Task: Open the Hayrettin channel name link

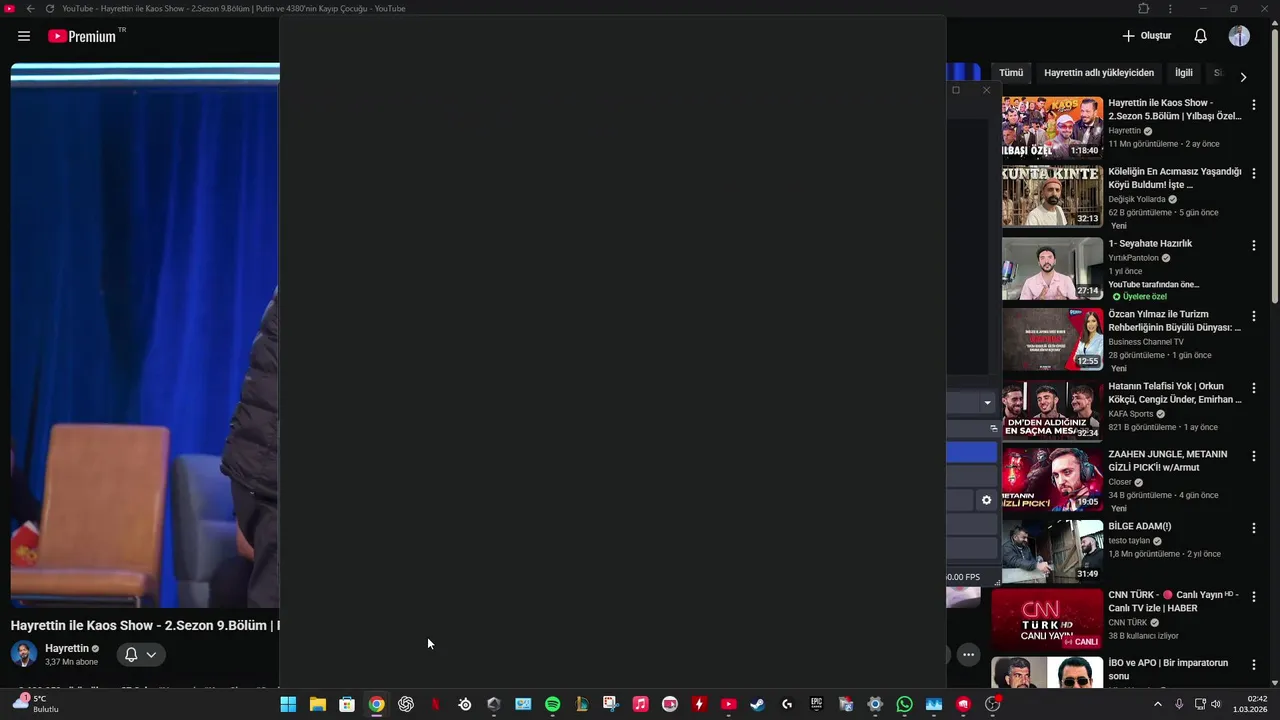Action: 67,648
